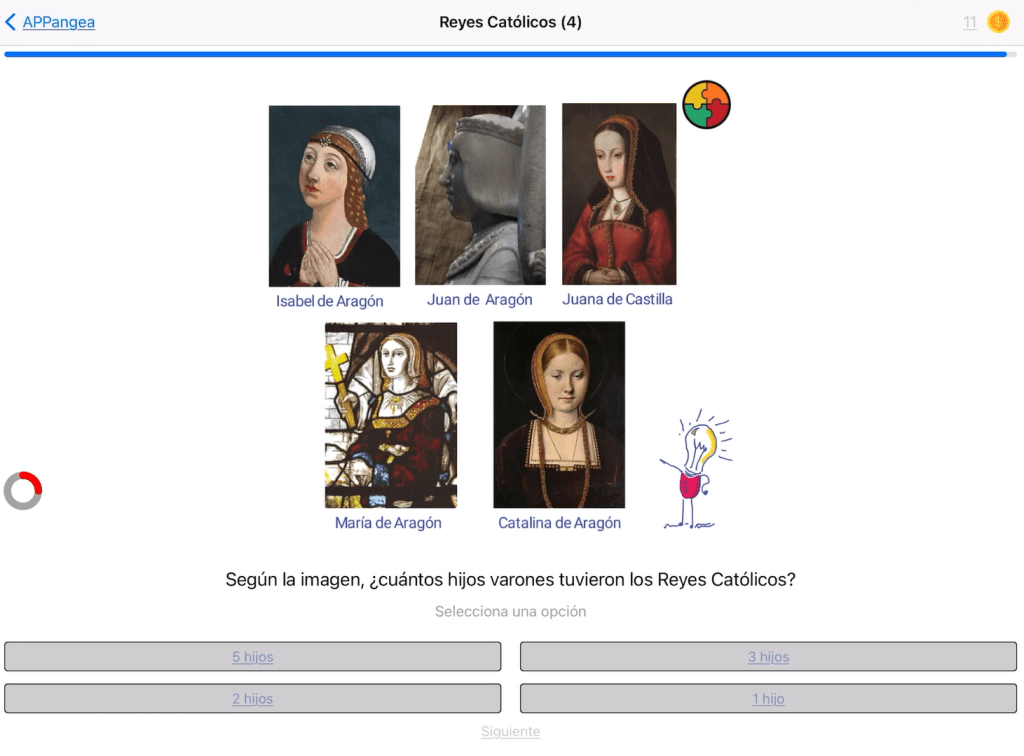Click the blue progress bar
The width and height of the screenshot is (1024, 756).
(x=505, y=54)
